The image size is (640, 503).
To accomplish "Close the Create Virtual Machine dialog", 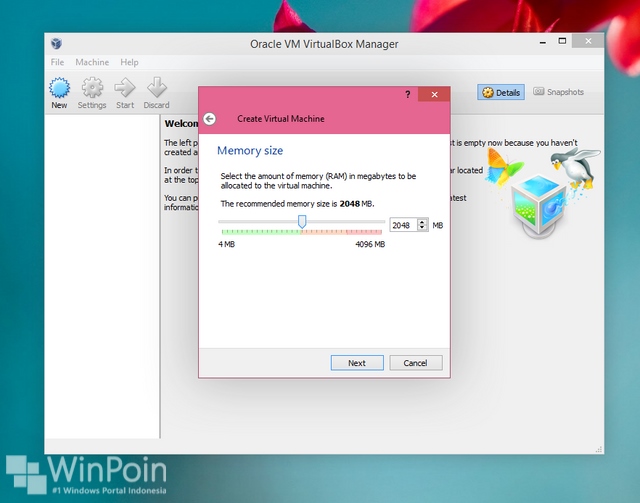I will pyautogui.click(x=434, y=94).
